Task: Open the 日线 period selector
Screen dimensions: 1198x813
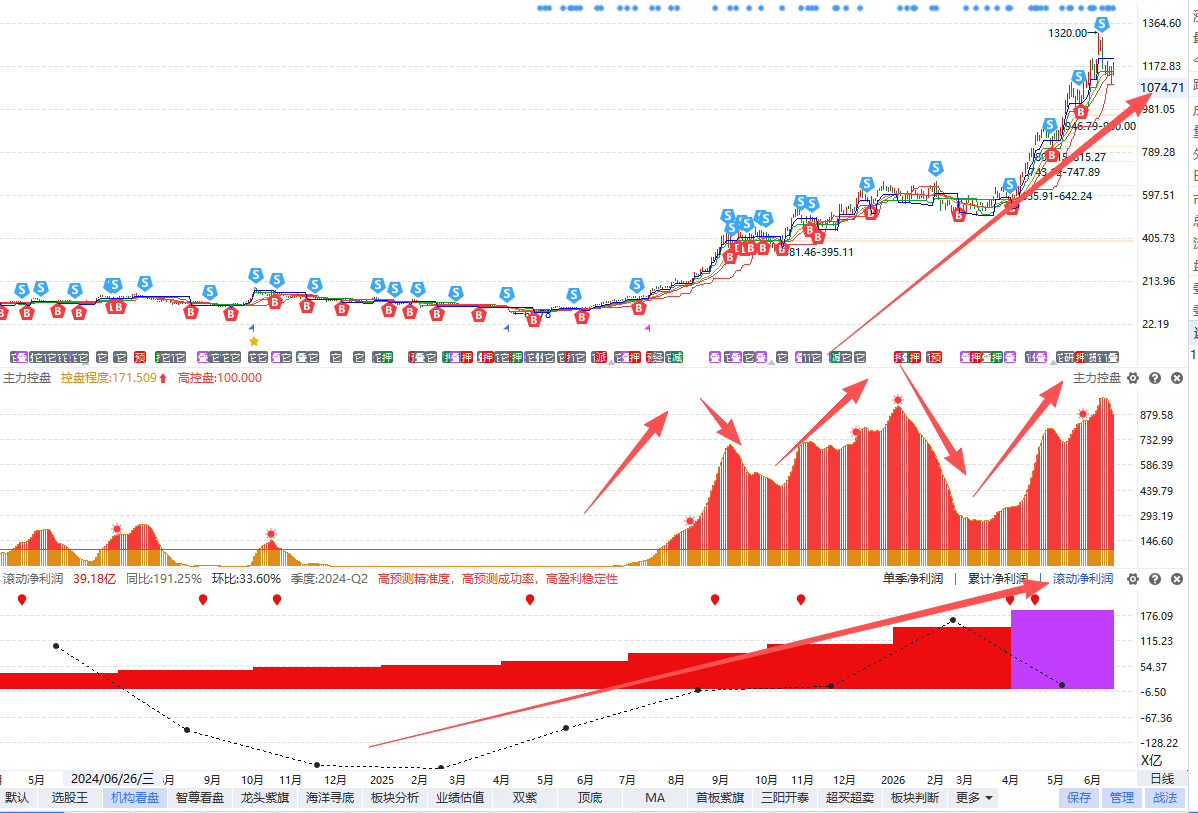Action: 1162,779
